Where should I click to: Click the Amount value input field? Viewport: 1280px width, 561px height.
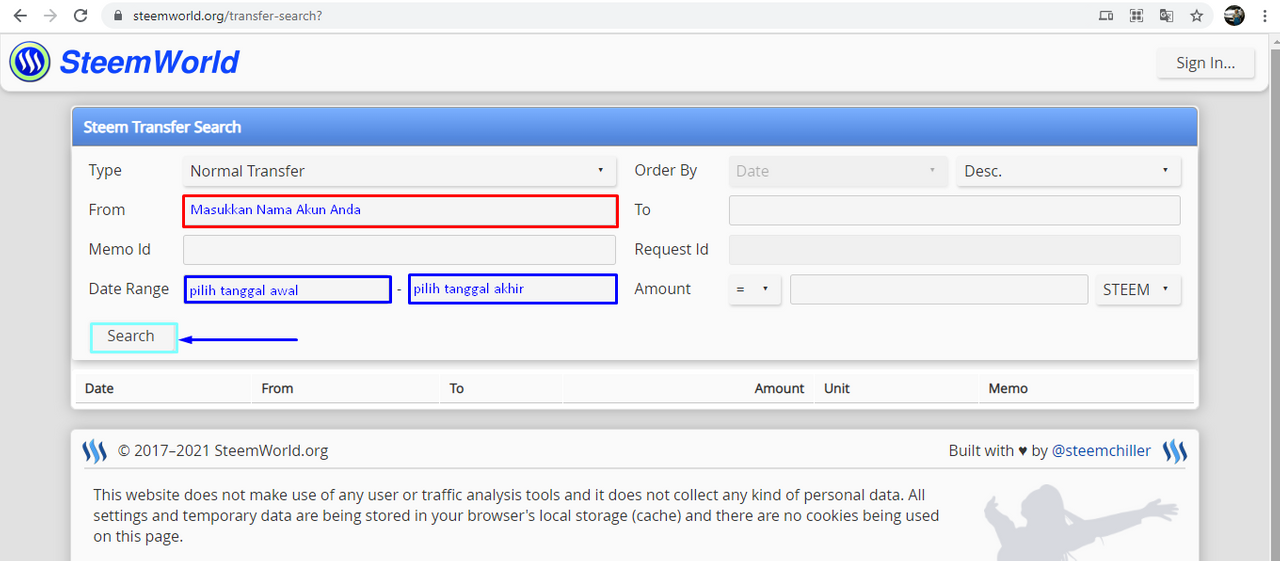[x=939, y=289]
